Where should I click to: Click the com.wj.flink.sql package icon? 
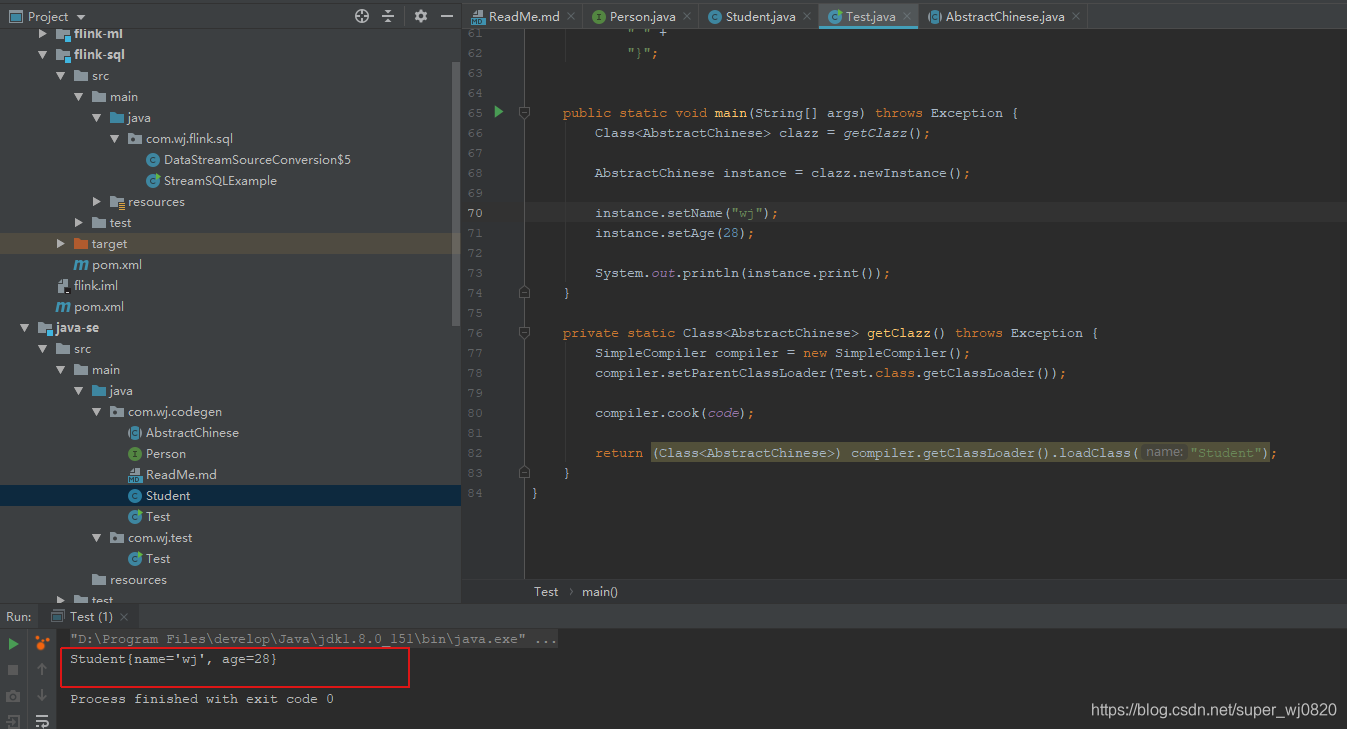135,139
